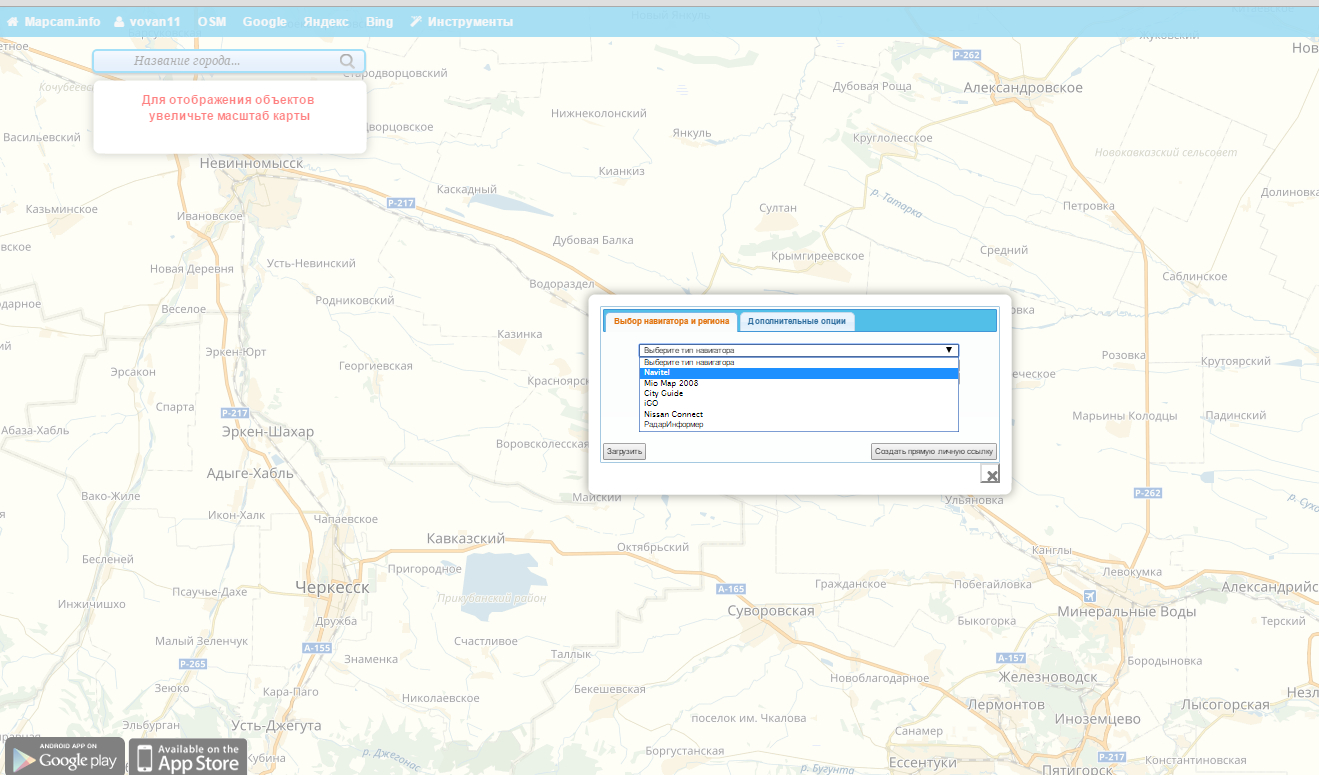Click the wand icon beside Инструменты
1319x775 pixels.
(415, 22)
